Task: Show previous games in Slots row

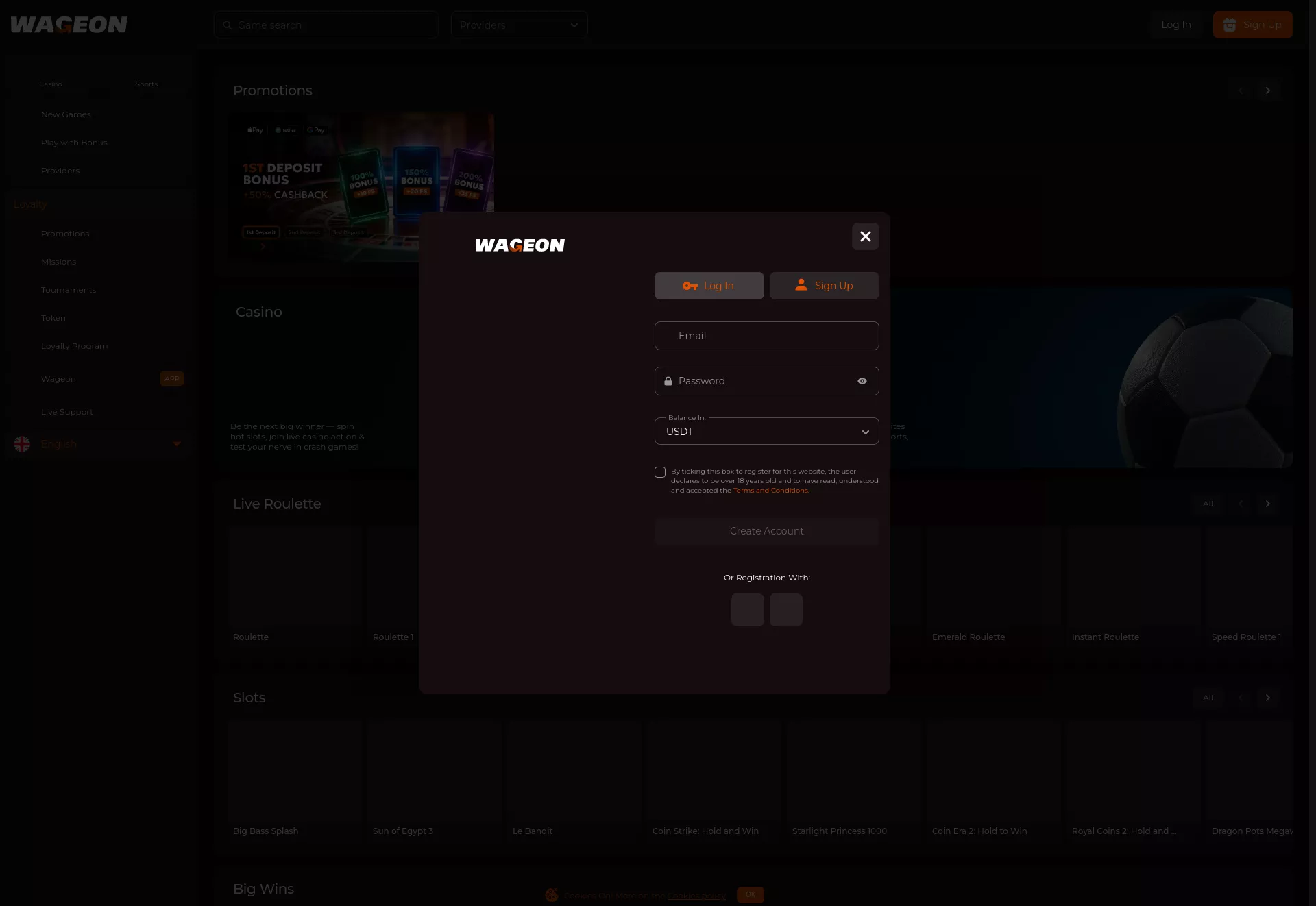Action: pyautogui.click(x=1240, y=698)
